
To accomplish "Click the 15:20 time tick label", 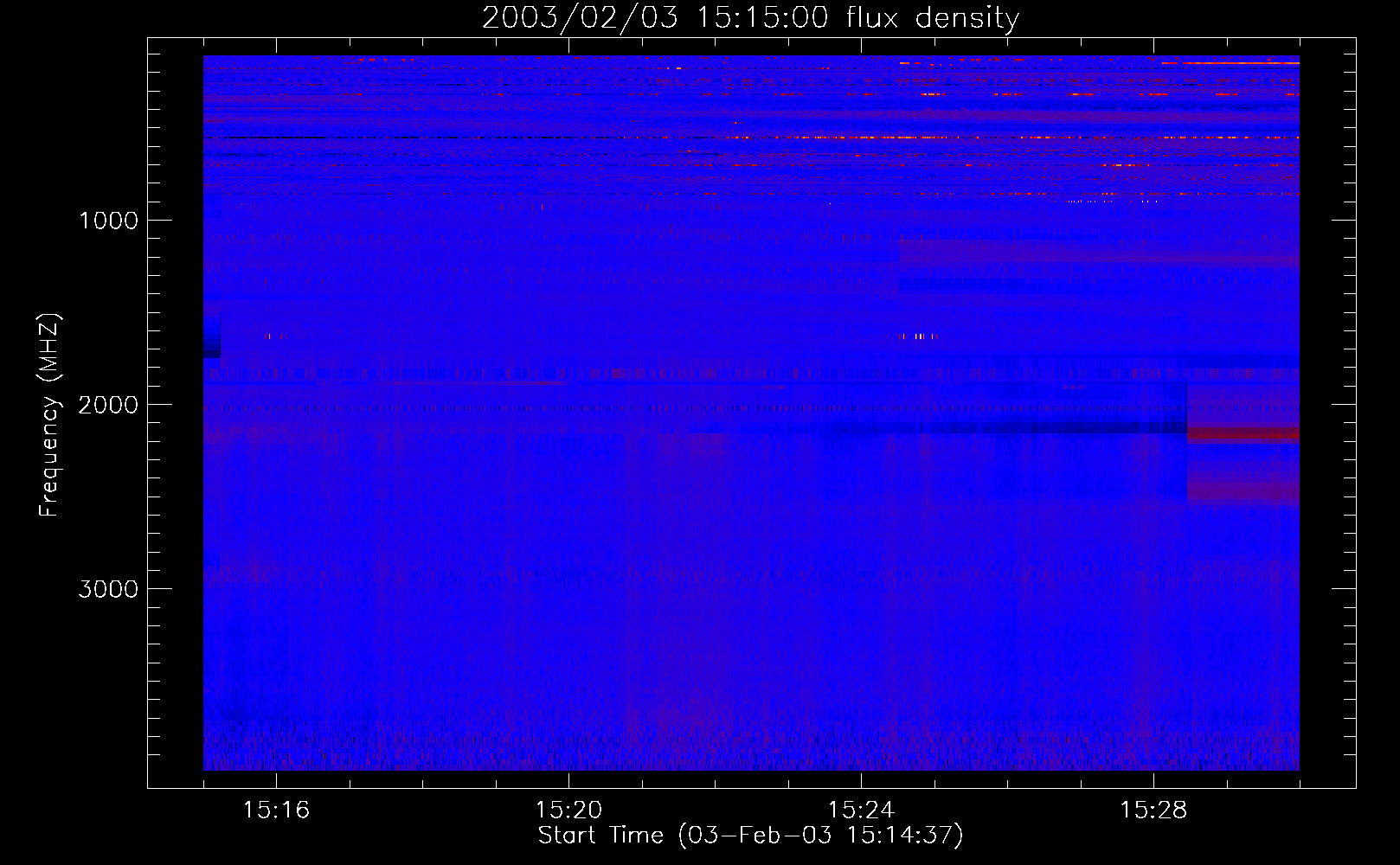I will [x=568, y=810].
